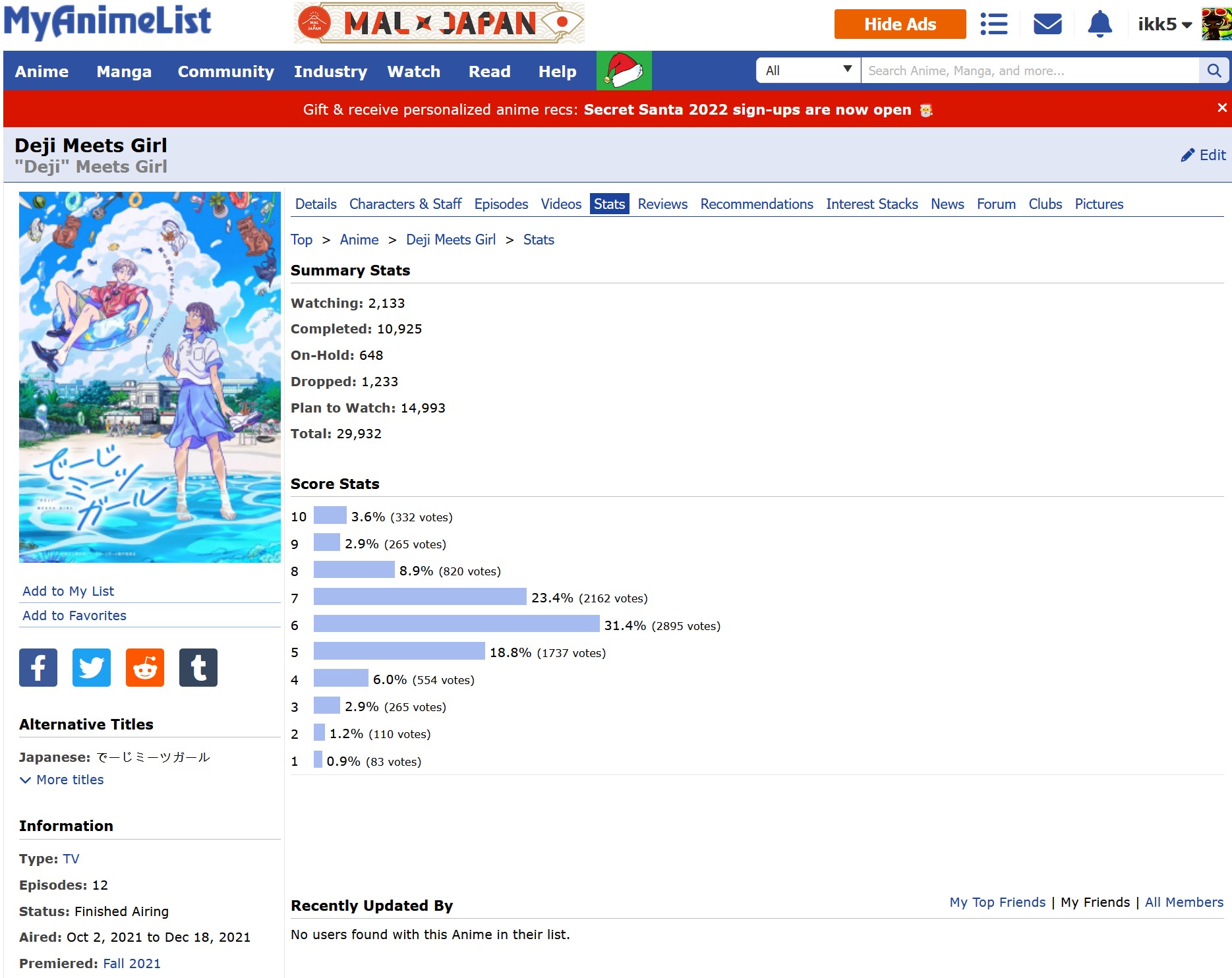Click Add to My List link
Screen dimensions: 1232x978
click(68, 591)
